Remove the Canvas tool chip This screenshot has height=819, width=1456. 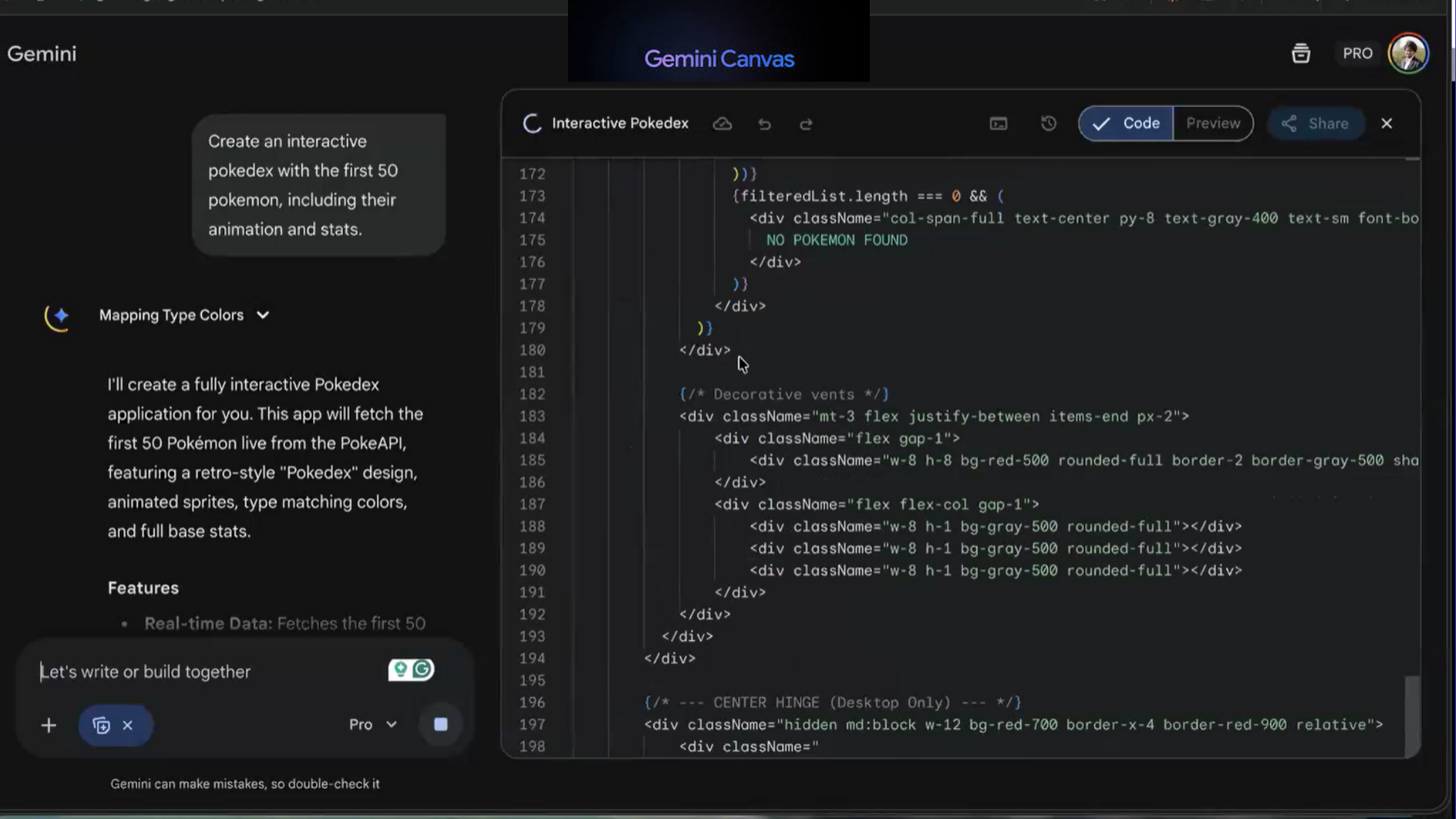click(127, 726)
